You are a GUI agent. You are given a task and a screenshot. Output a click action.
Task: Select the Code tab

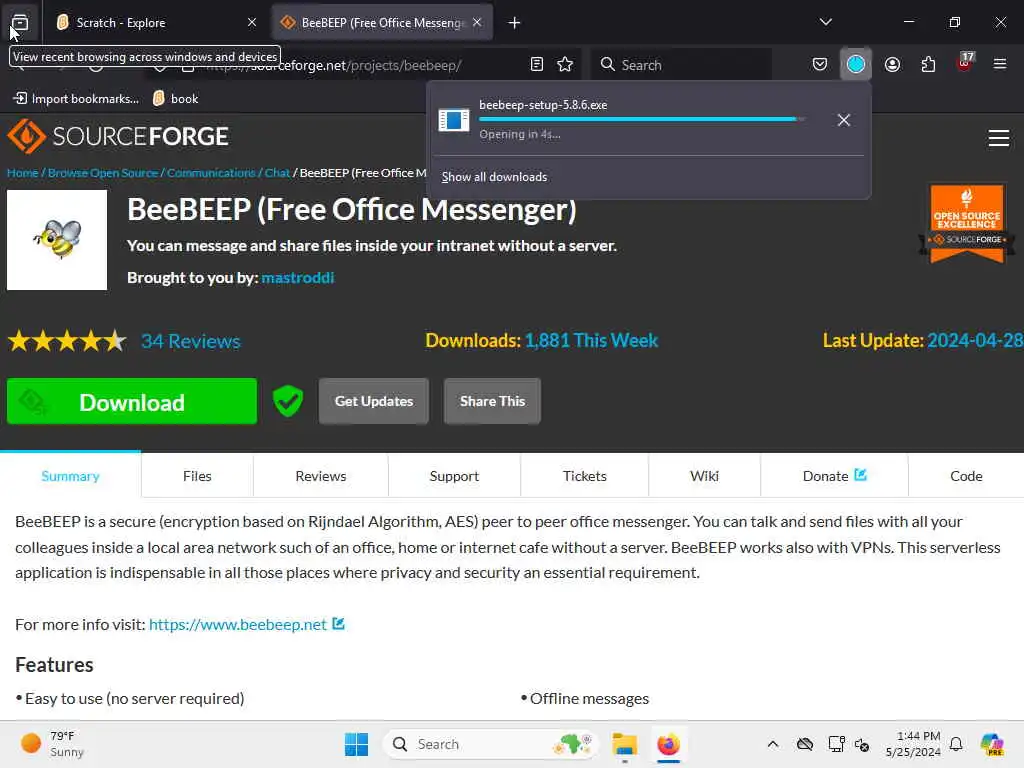tap(966, 476)
